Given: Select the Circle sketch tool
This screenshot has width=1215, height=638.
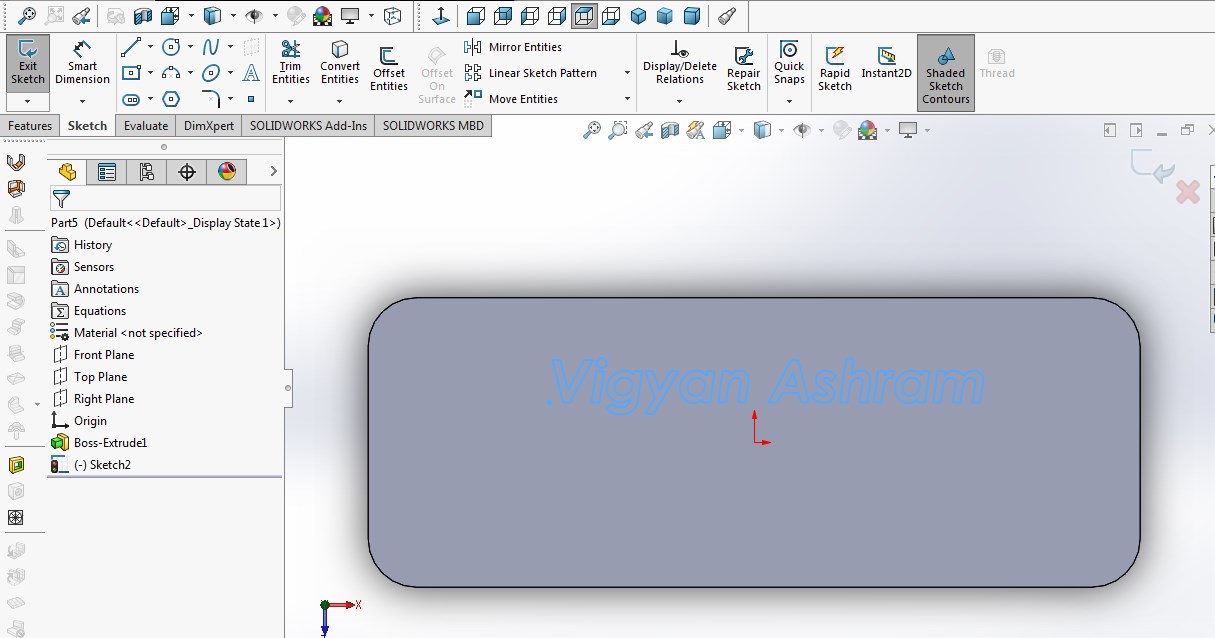Looking at the screenshot, I should [x=171, y=47].
